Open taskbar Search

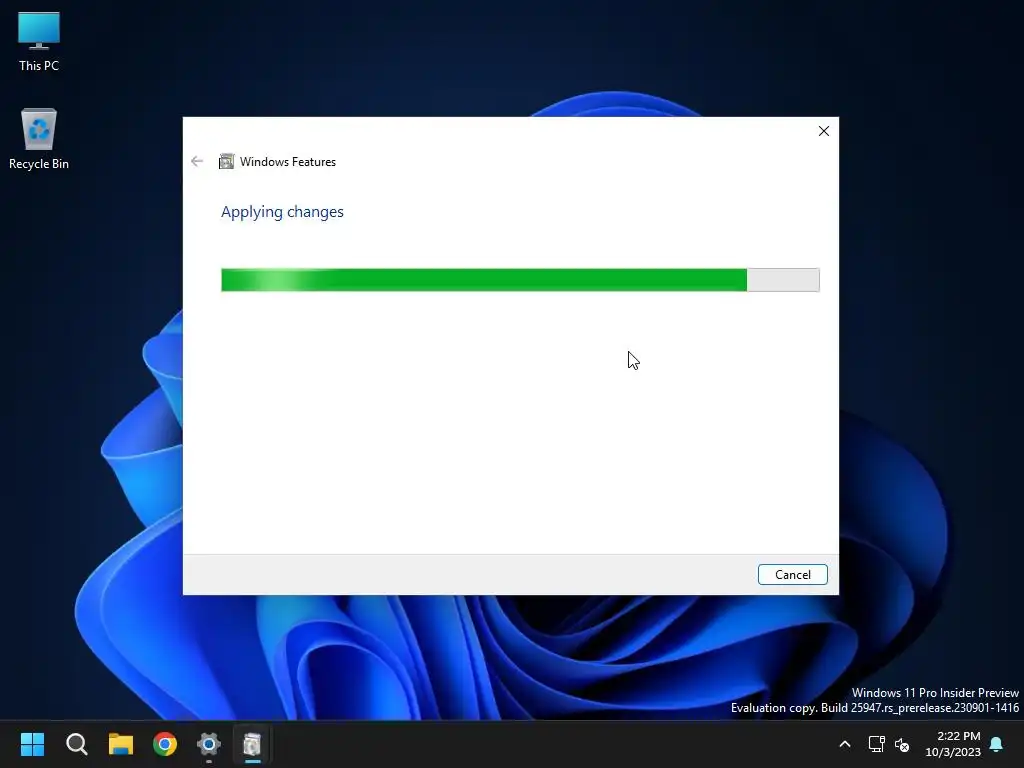click(76, 744)
